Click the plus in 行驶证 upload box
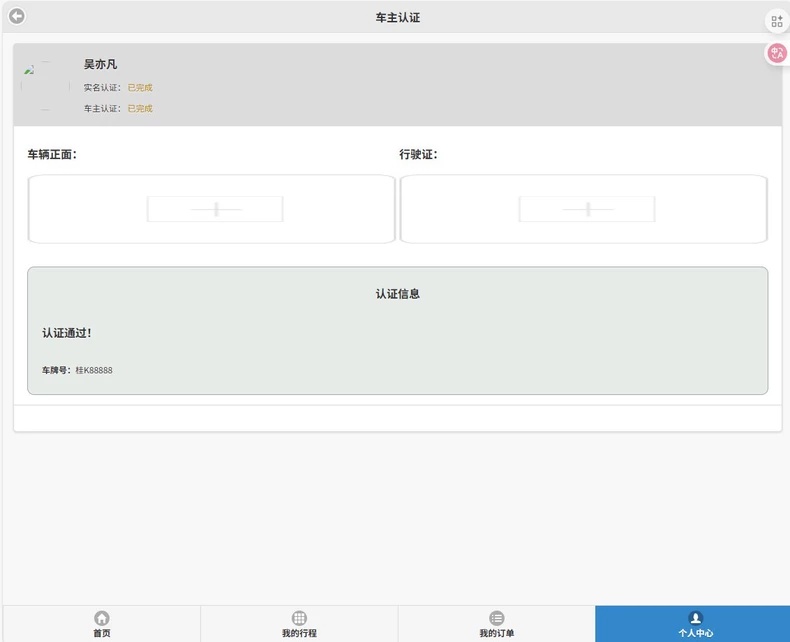 coord(587,209)
